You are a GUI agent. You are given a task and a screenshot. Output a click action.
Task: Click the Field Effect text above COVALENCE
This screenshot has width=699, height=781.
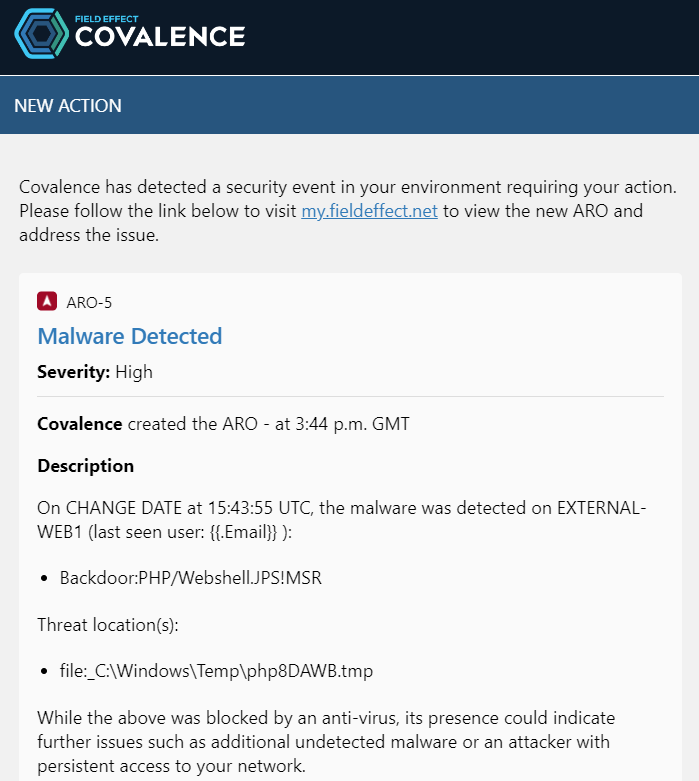tap(107, 19)
